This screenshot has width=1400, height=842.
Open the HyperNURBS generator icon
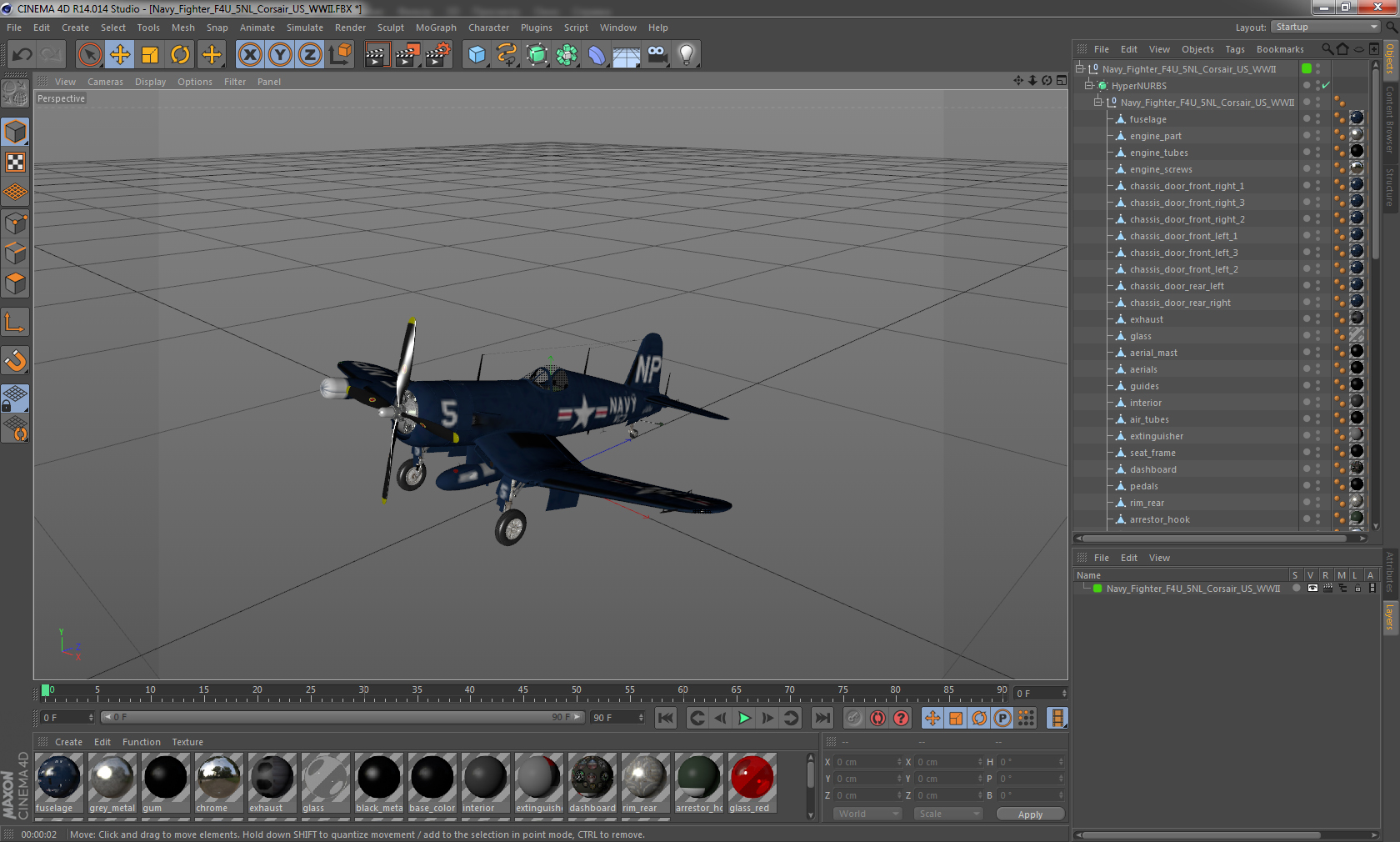[x=537, y=55]
